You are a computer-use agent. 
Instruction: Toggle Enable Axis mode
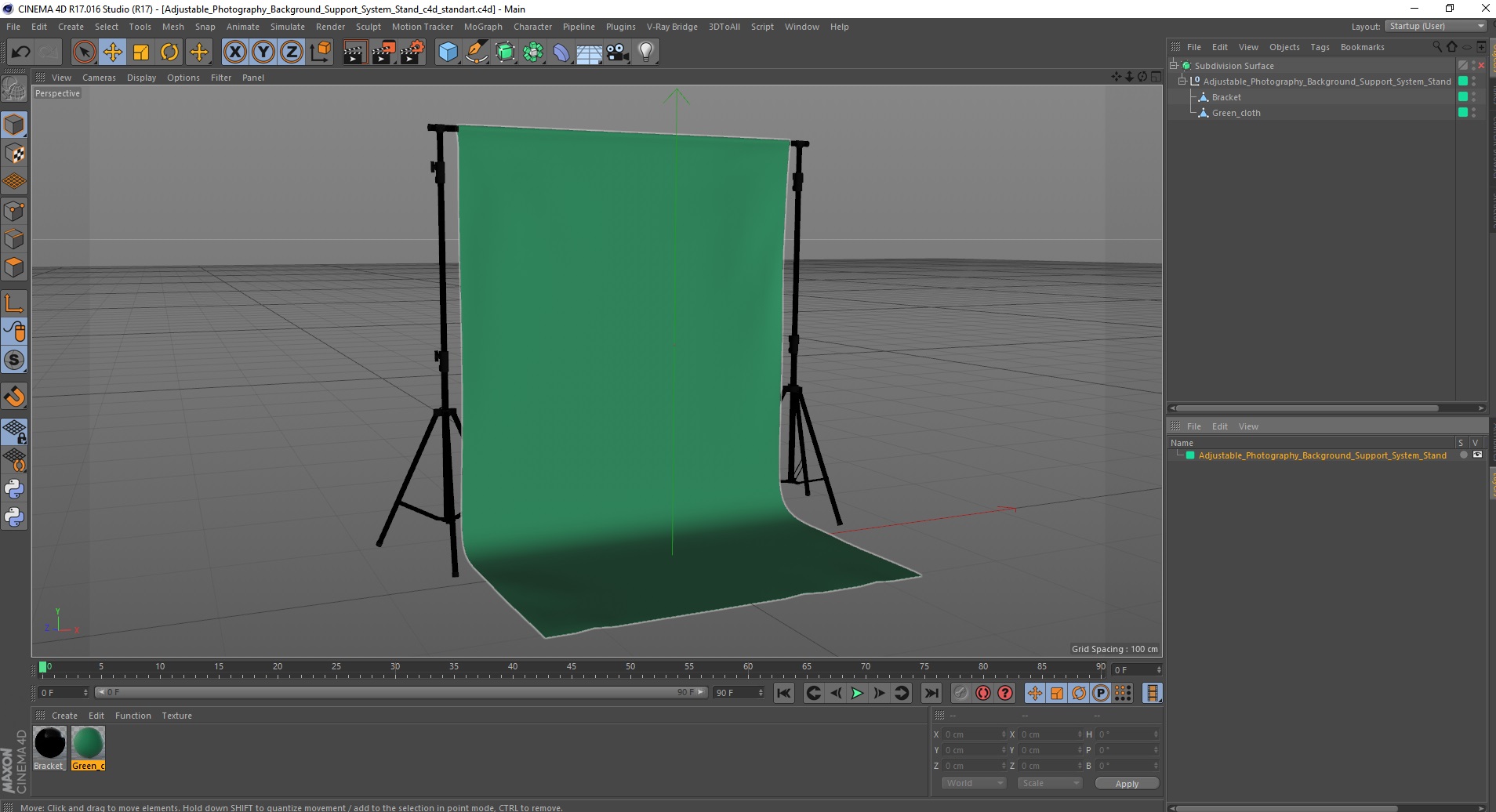14,303
